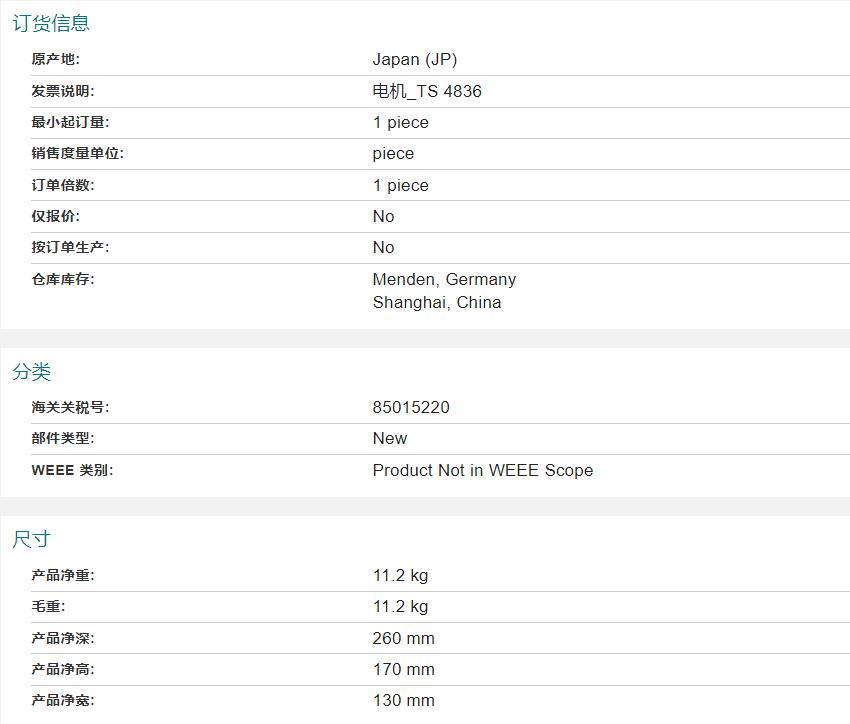Select the Japan (JP) origin value
Viewport: 850px width, 724px height.
click(x=414, y=59)
